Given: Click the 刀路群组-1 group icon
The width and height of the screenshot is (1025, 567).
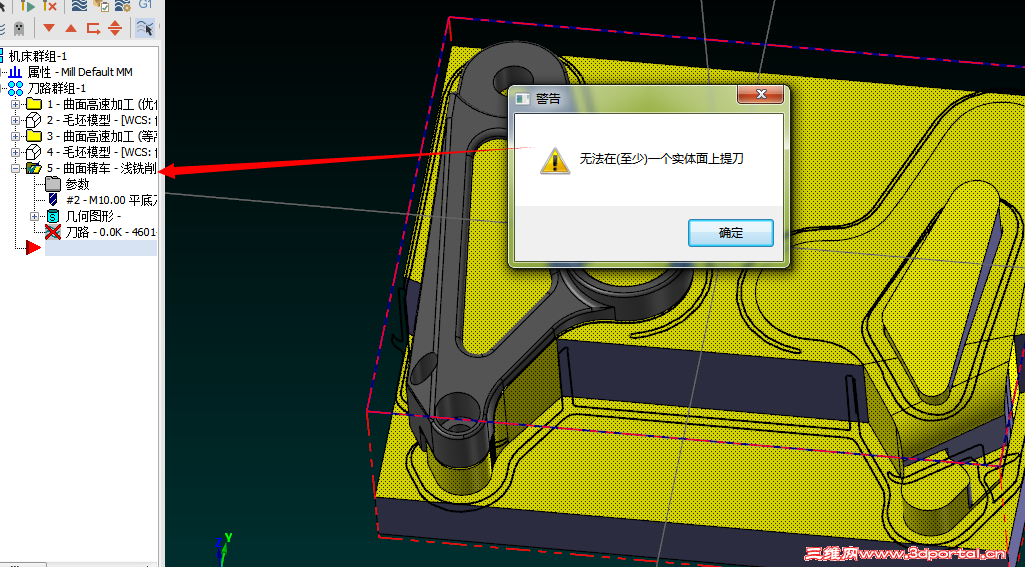Looking at the screenshot, I should click(x=15, y=88).
